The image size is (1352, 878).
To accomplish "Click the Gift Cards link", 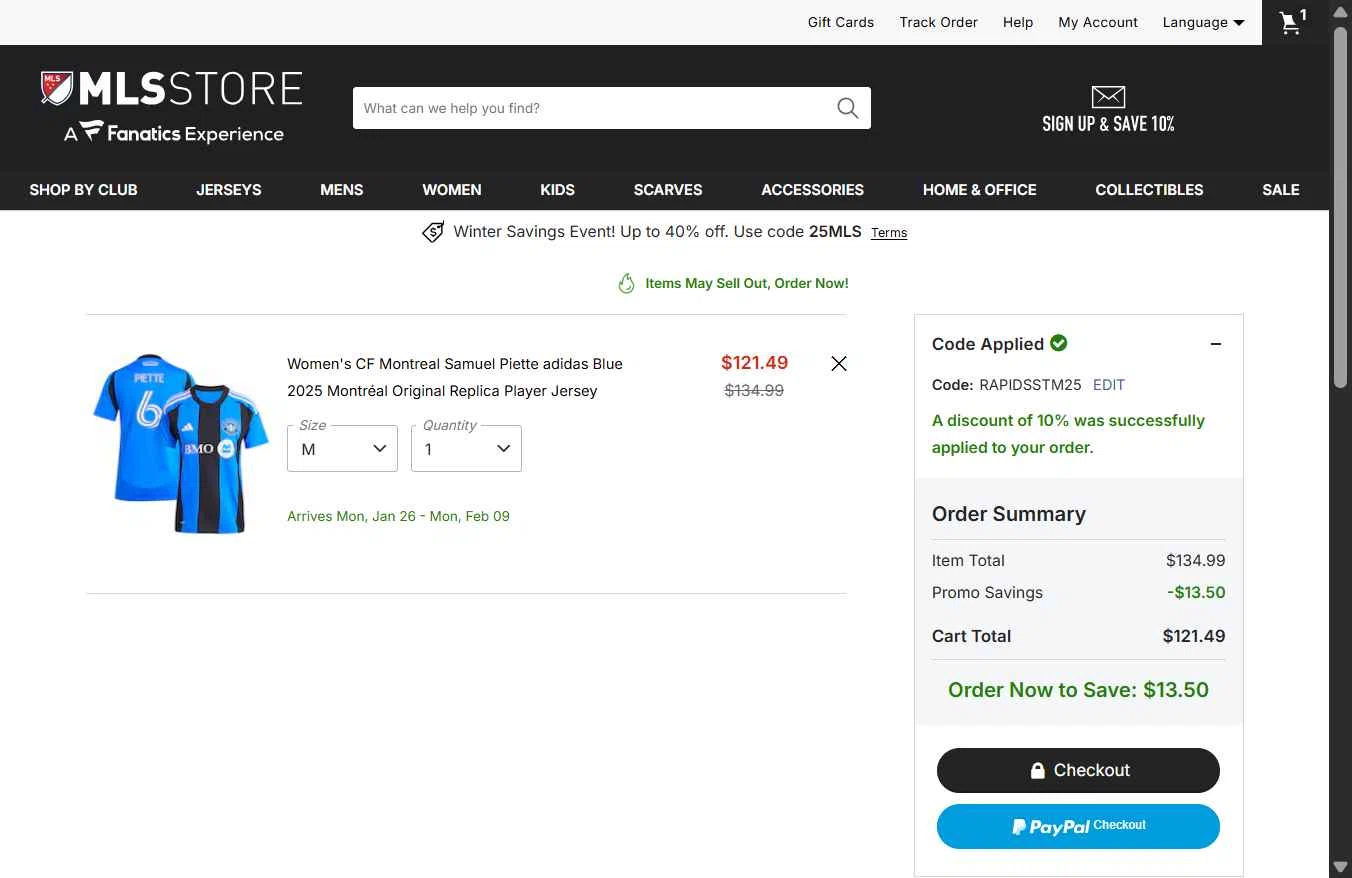I will [841, 22].
